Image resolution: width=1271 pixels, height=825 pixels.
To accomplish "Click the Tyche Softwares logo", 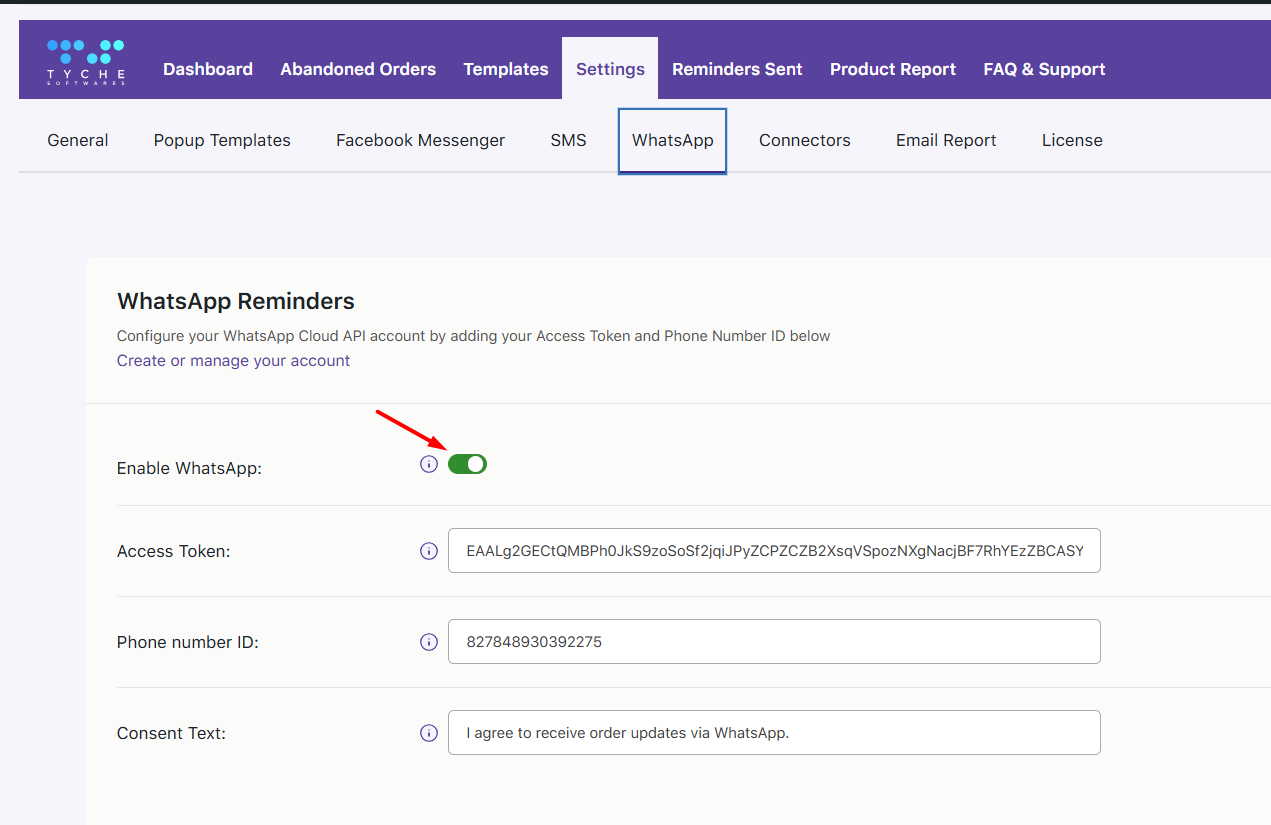I will coord(85,62).
